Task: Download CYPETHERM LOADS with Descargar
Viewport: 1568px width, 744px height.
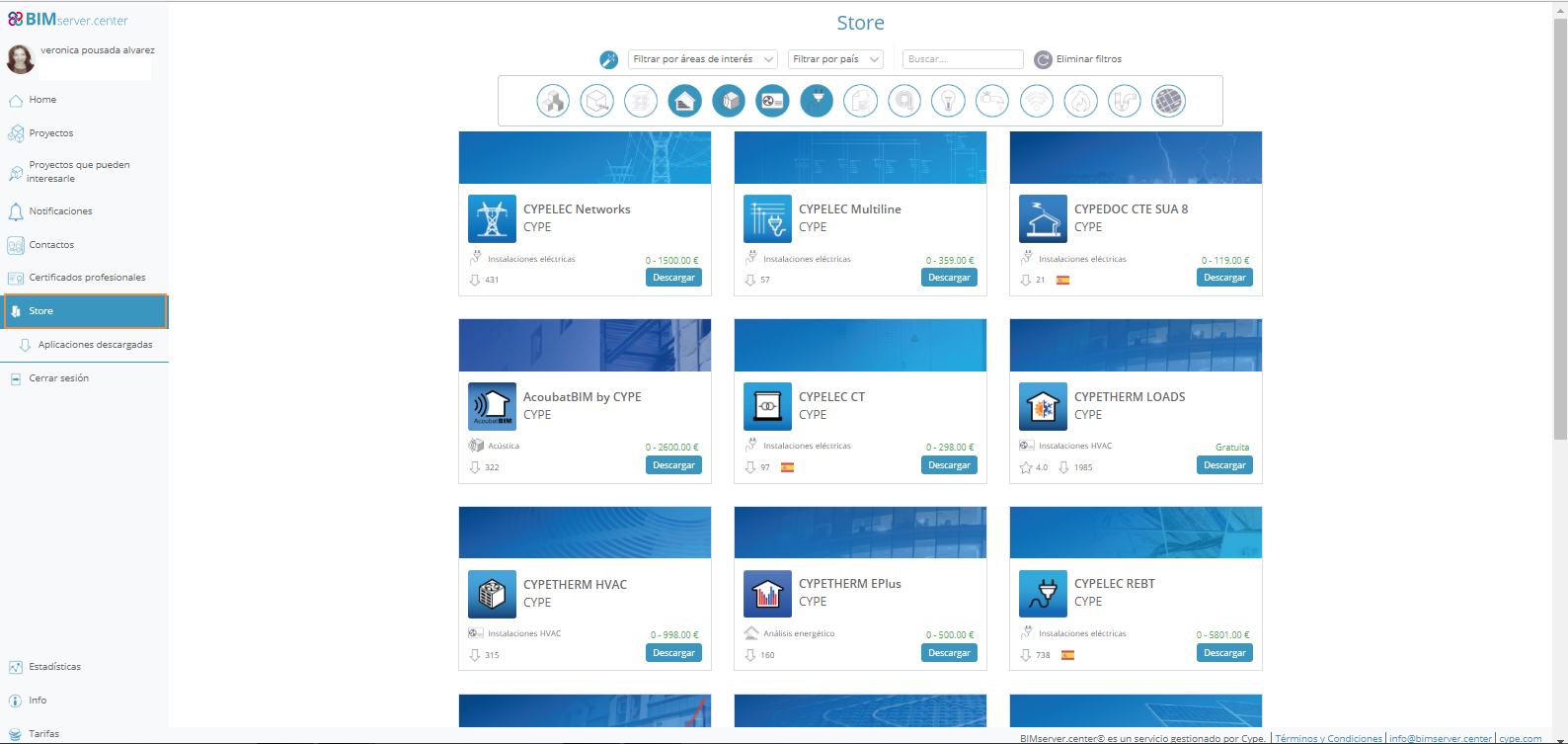Action: point(1225,465)
